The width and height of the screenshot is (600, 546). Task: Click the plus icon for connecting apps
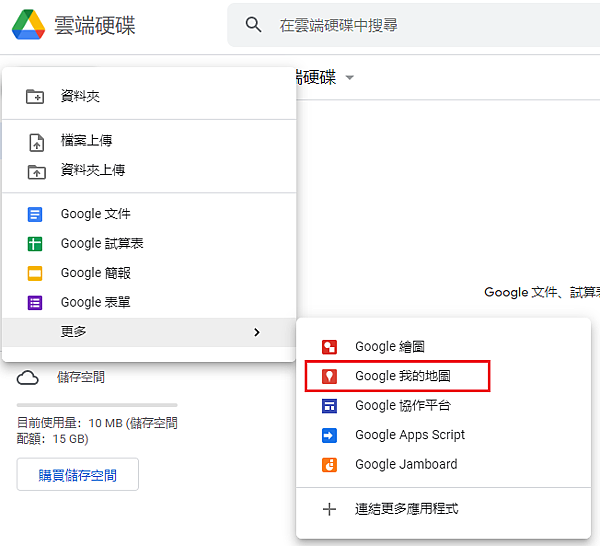(x=329, y=509)
